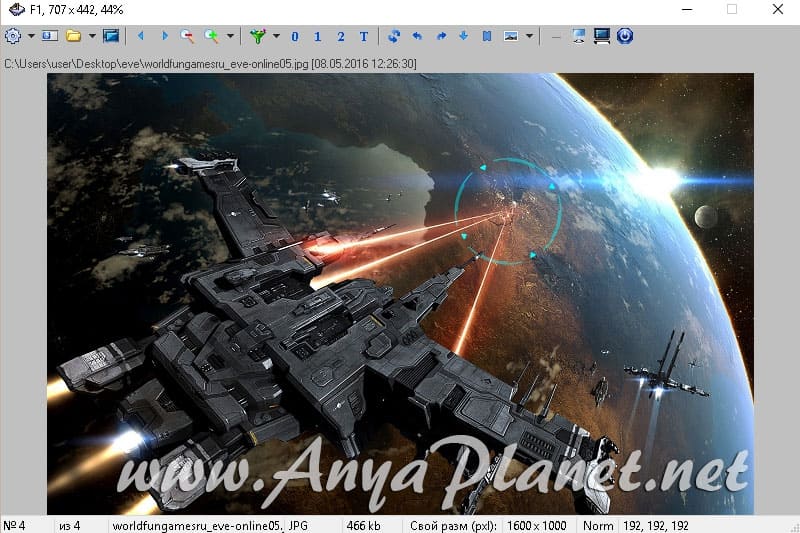800x533 pixels.
Task: Minimize the viewer window
Action: (687, 9)
